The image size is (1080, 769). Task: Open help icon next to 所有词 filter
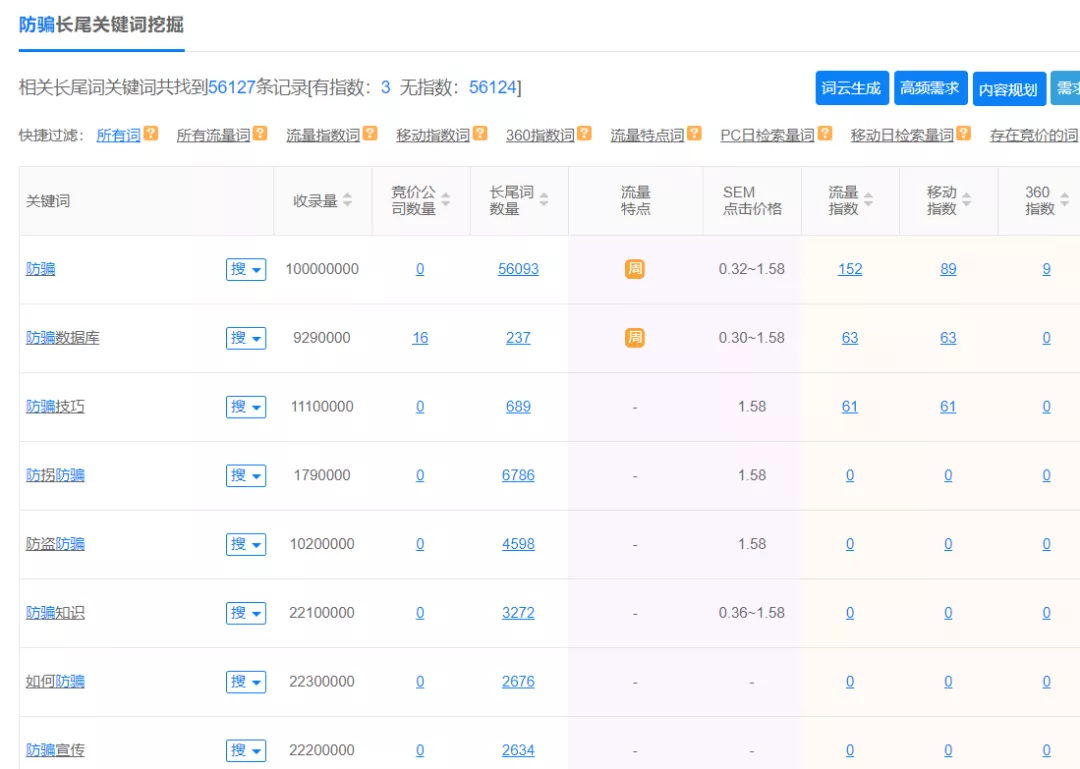click(x=151, y=134)
